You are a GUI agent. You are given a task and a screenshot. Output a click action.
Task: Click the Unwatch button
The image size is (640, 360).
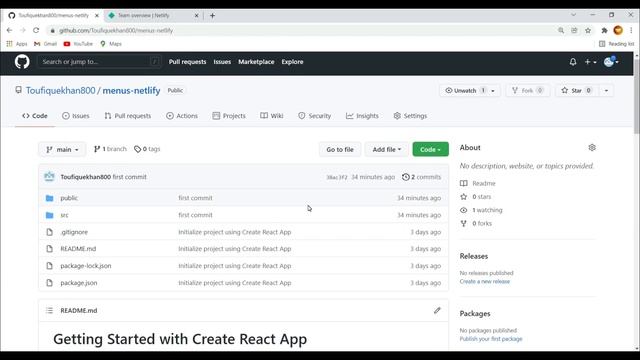click(466, 90)
